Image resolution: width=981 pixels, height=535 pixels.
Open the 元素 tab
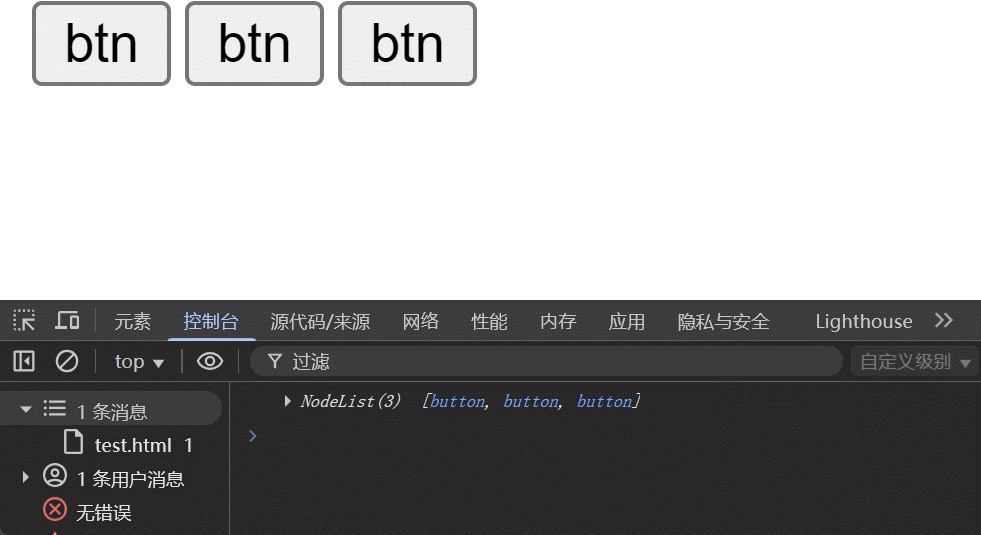(x=133, y=321)
